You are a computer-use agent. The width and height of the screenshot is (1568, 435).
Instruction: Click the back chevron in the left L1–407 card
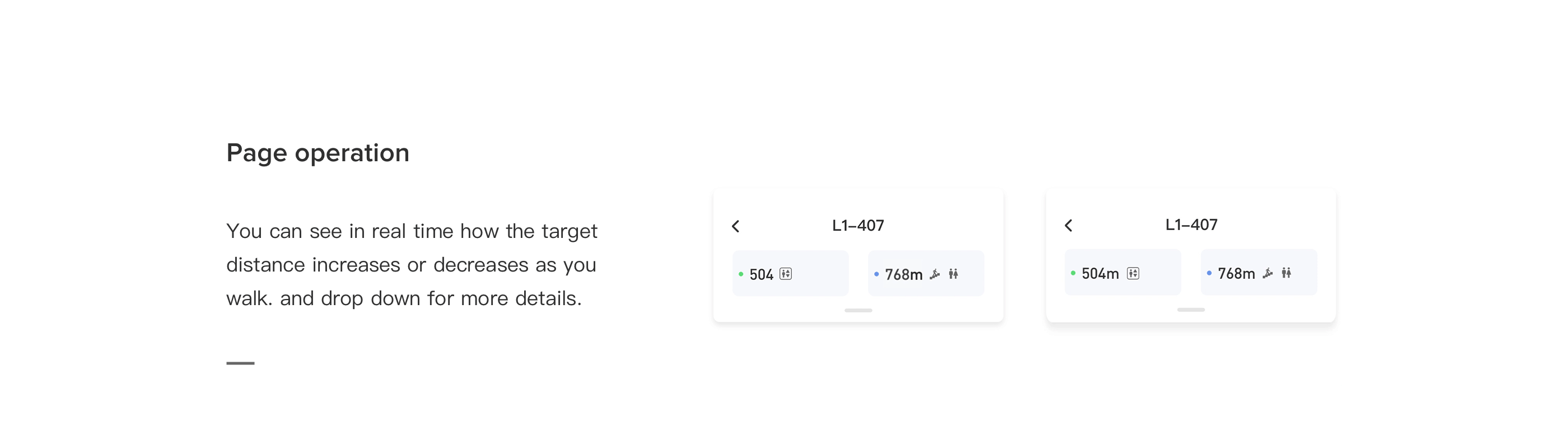tap(735, 226)
